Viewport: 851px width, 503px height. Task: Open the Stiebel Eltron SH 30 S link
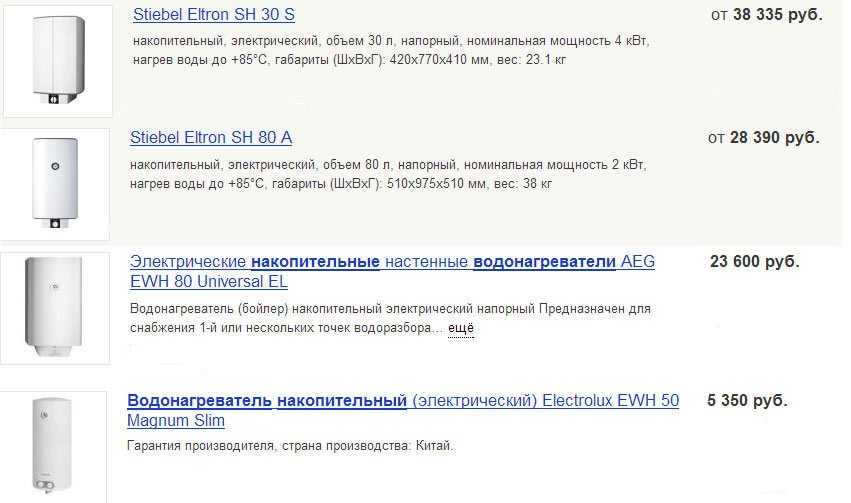click(x=214, y=15)
